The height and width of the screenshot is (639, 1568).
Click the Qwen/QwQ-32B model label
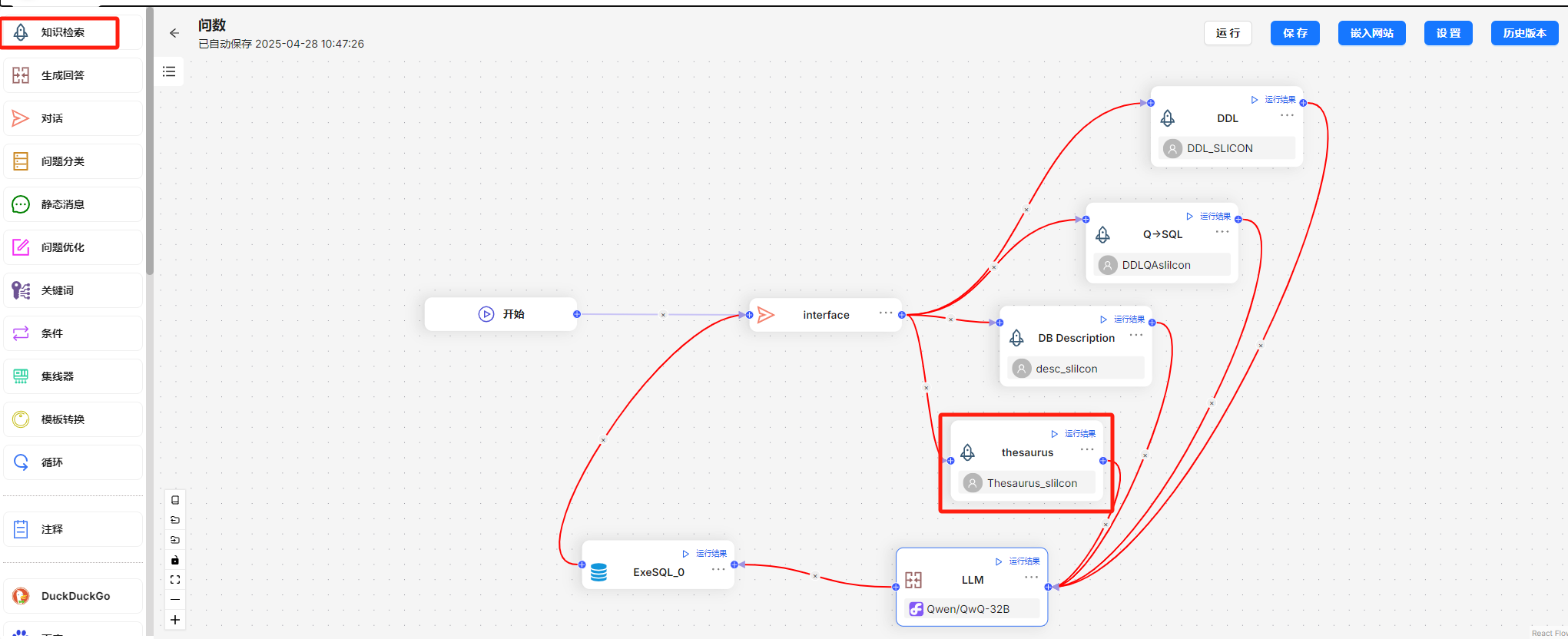968,609
